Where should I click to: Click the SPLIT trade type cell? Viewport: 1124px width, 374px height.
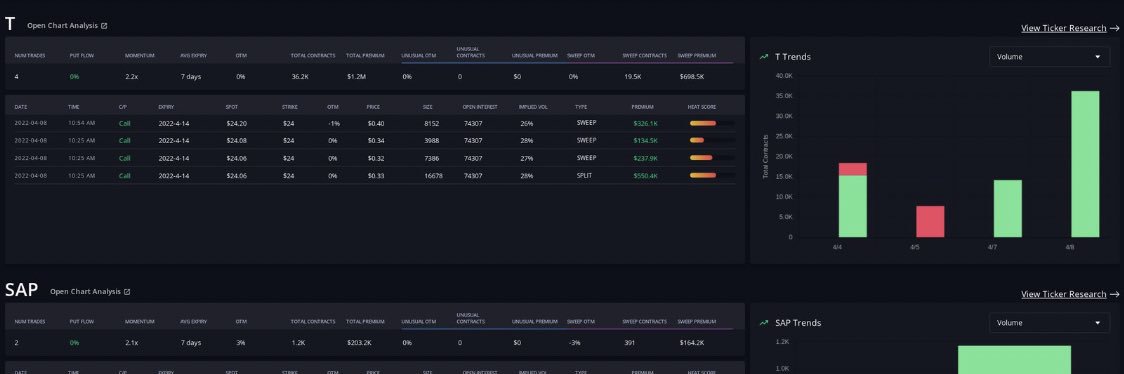[585, 176]
